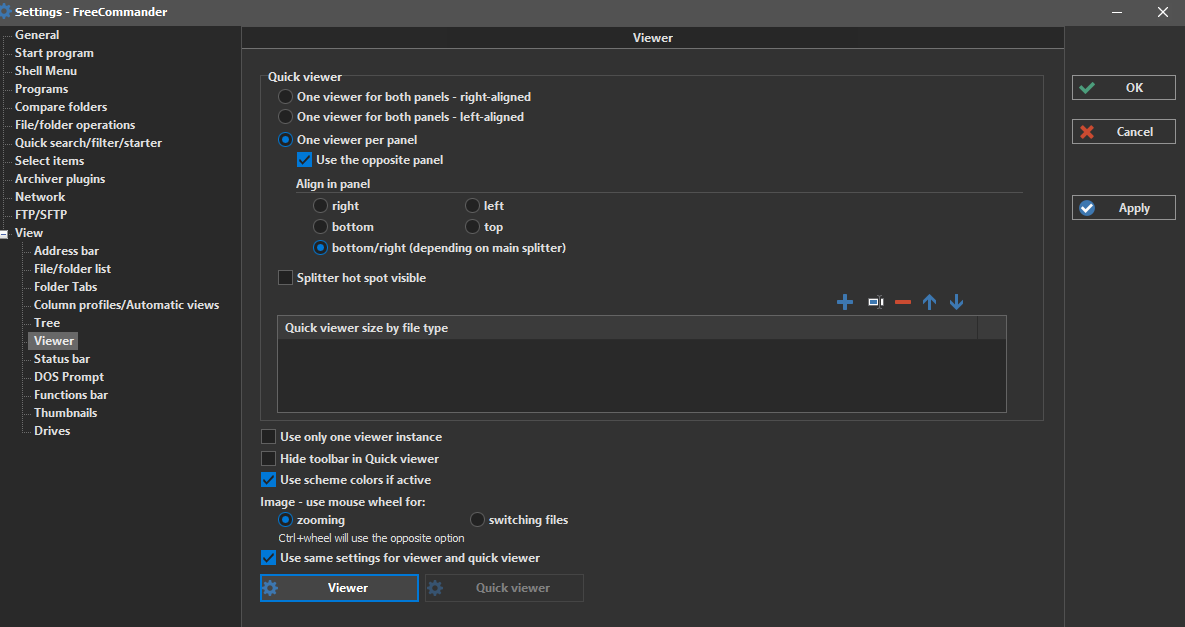Open Functions bar settings

pyautogui.click(x=71, y=395)
